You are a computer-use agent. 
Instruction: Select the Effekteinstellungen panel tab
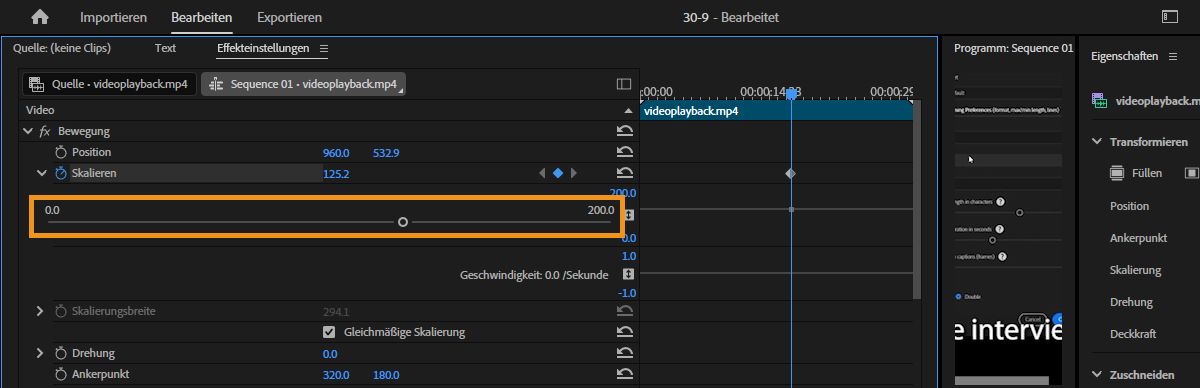pos(263,48)
